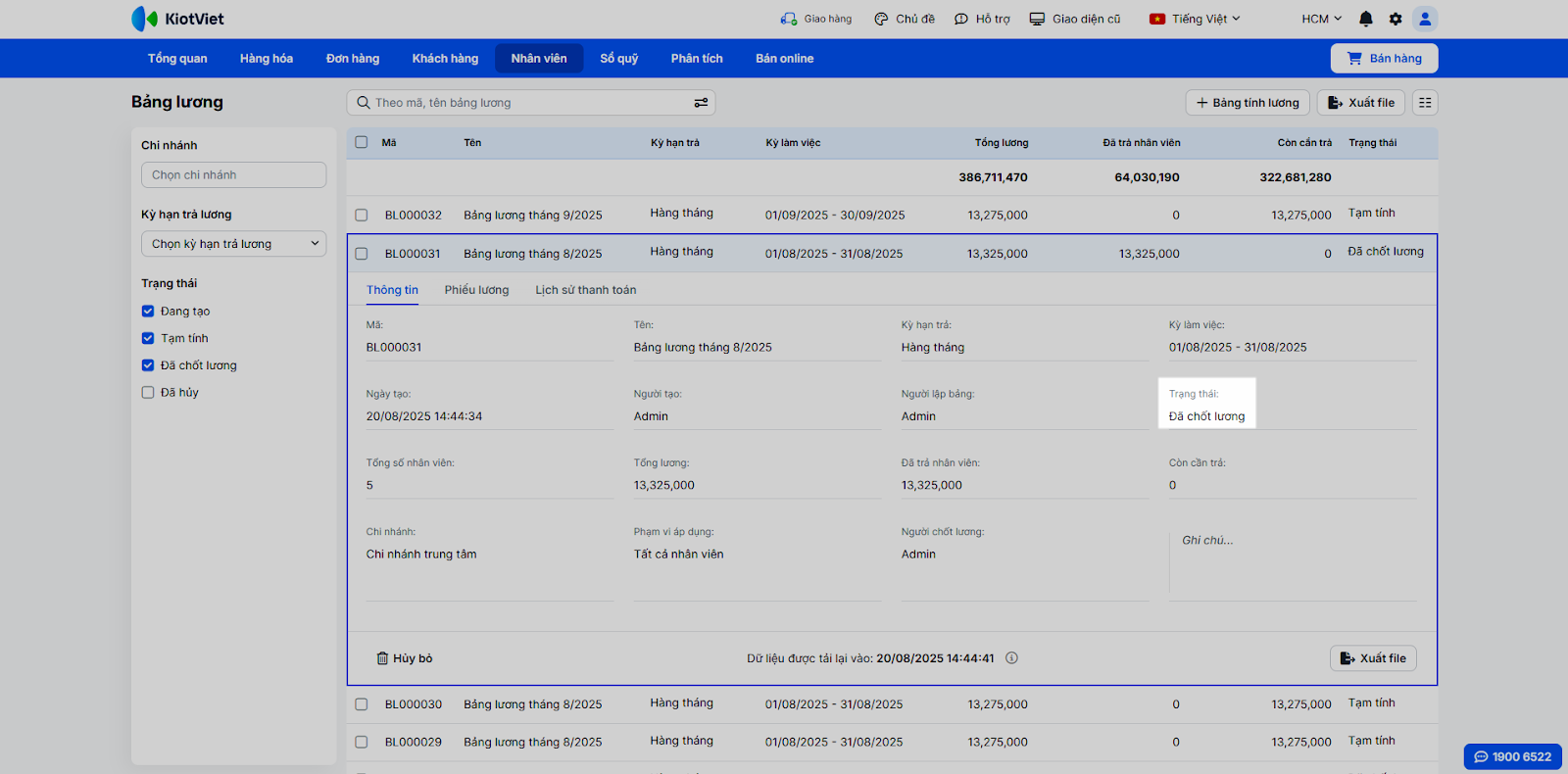Switch to the Phiếu lương tab
Image resolution: width=1568 pixels, height=774 pixels.
[x=476, y=290]
